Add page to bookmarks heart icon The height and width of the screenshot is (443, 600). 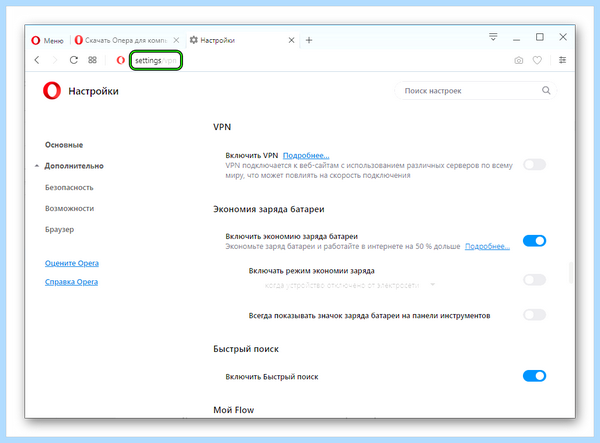(537, 60)
